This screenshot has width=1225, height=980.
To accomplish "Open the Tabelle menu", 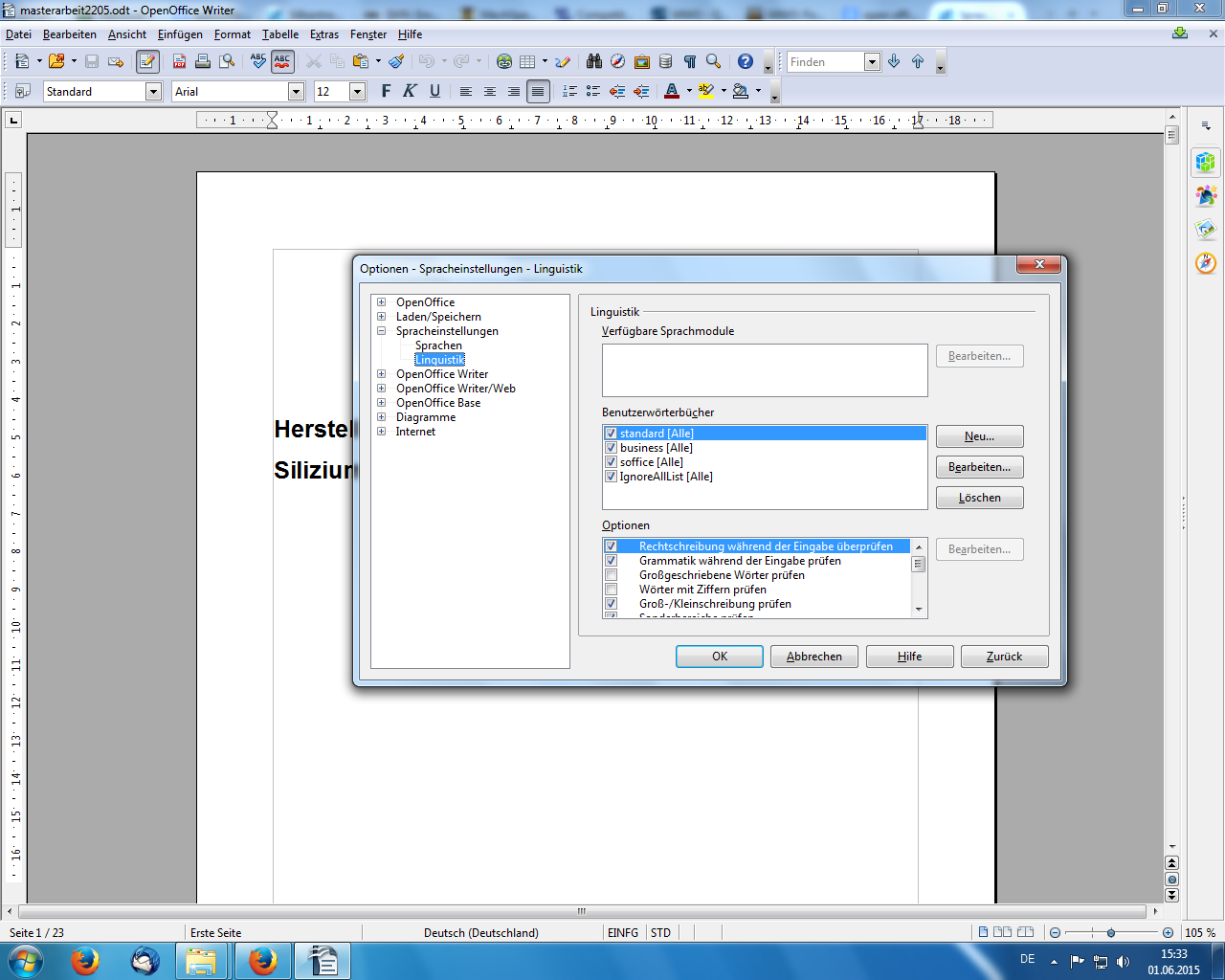I will pos(280,34).
